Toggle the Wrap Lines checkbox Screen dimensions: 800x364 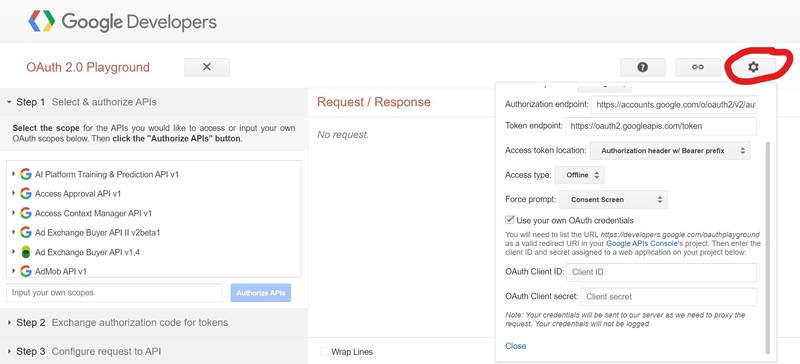point(324,351)
